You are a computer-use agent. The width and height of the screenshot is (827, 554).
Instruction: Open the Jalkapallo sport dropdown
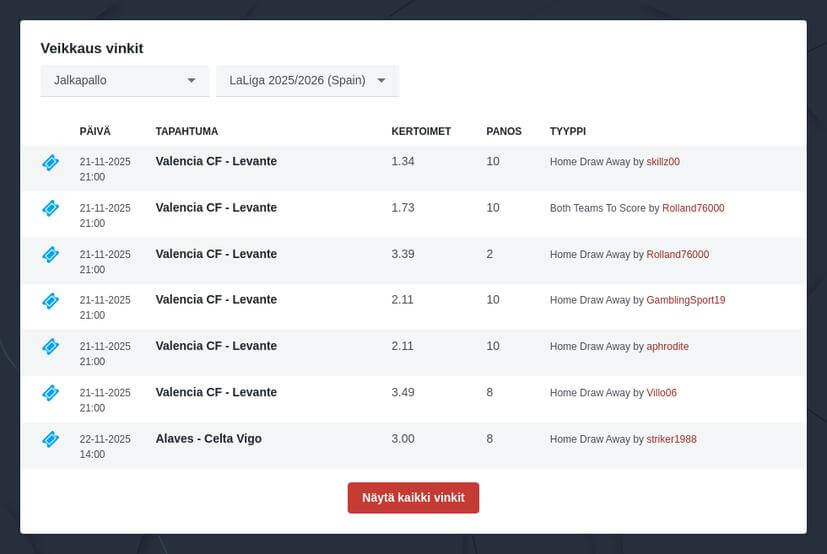pyautogui.click(x=124, y=80)
